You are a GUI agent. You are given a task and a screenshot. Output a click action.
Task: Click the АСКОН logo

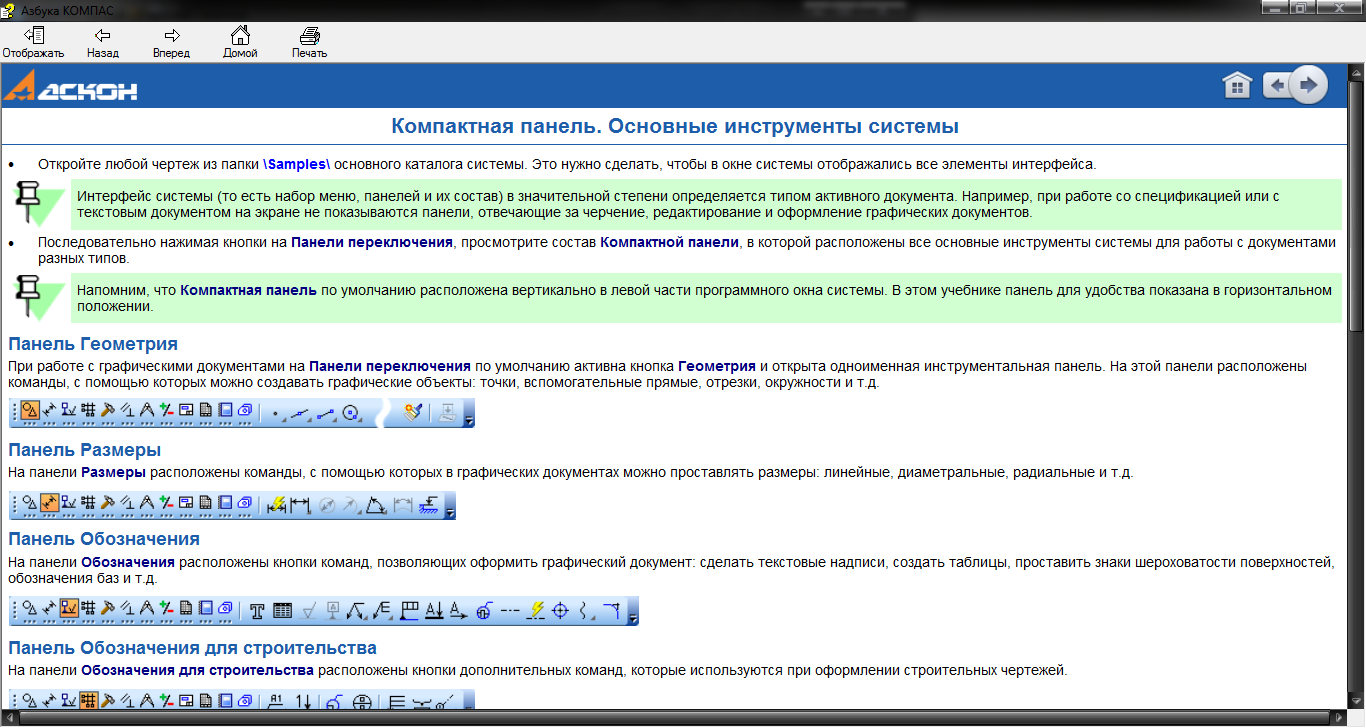coord(71,87)
